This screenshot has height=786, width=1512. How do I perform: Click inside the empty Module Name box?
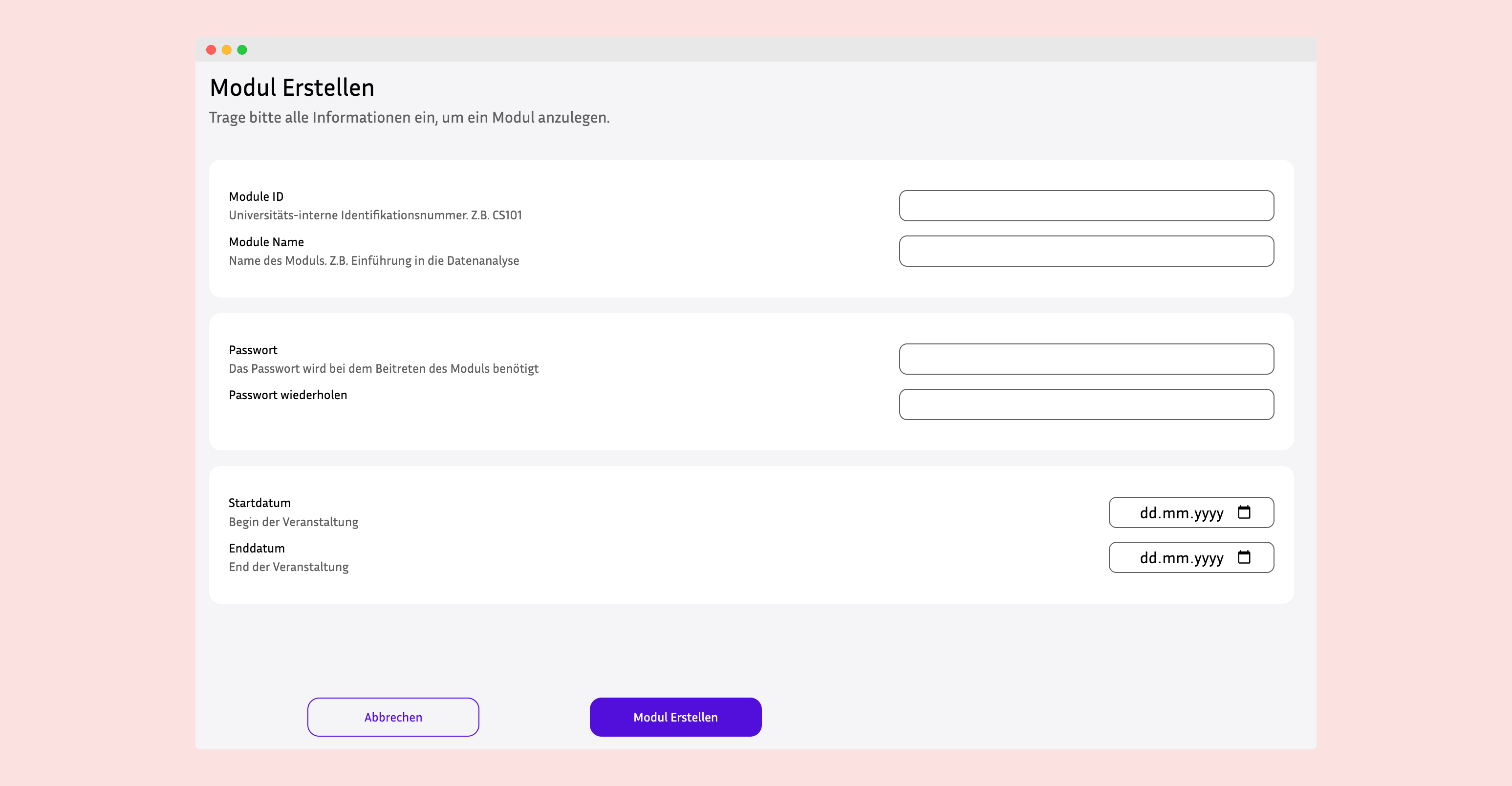click(x=1086, y=251)
